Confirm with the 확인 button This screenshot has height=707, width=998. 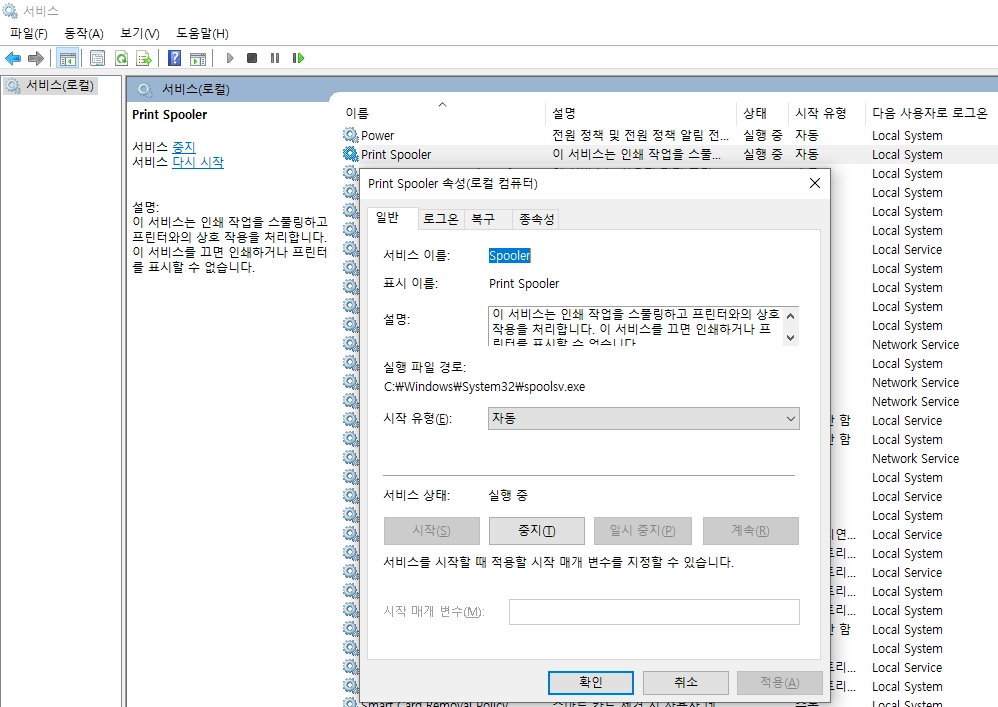click(x=591, y=683)
